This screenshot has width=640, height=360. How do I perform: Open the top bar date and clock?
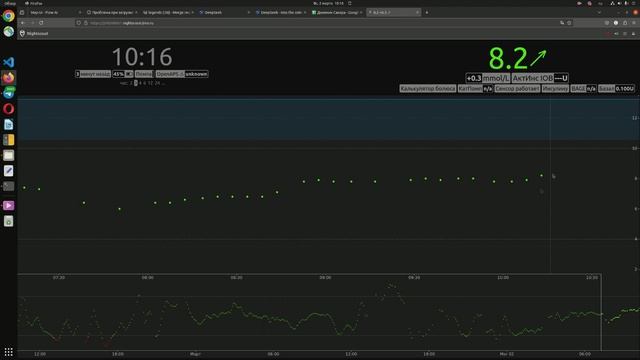[329, 3]
